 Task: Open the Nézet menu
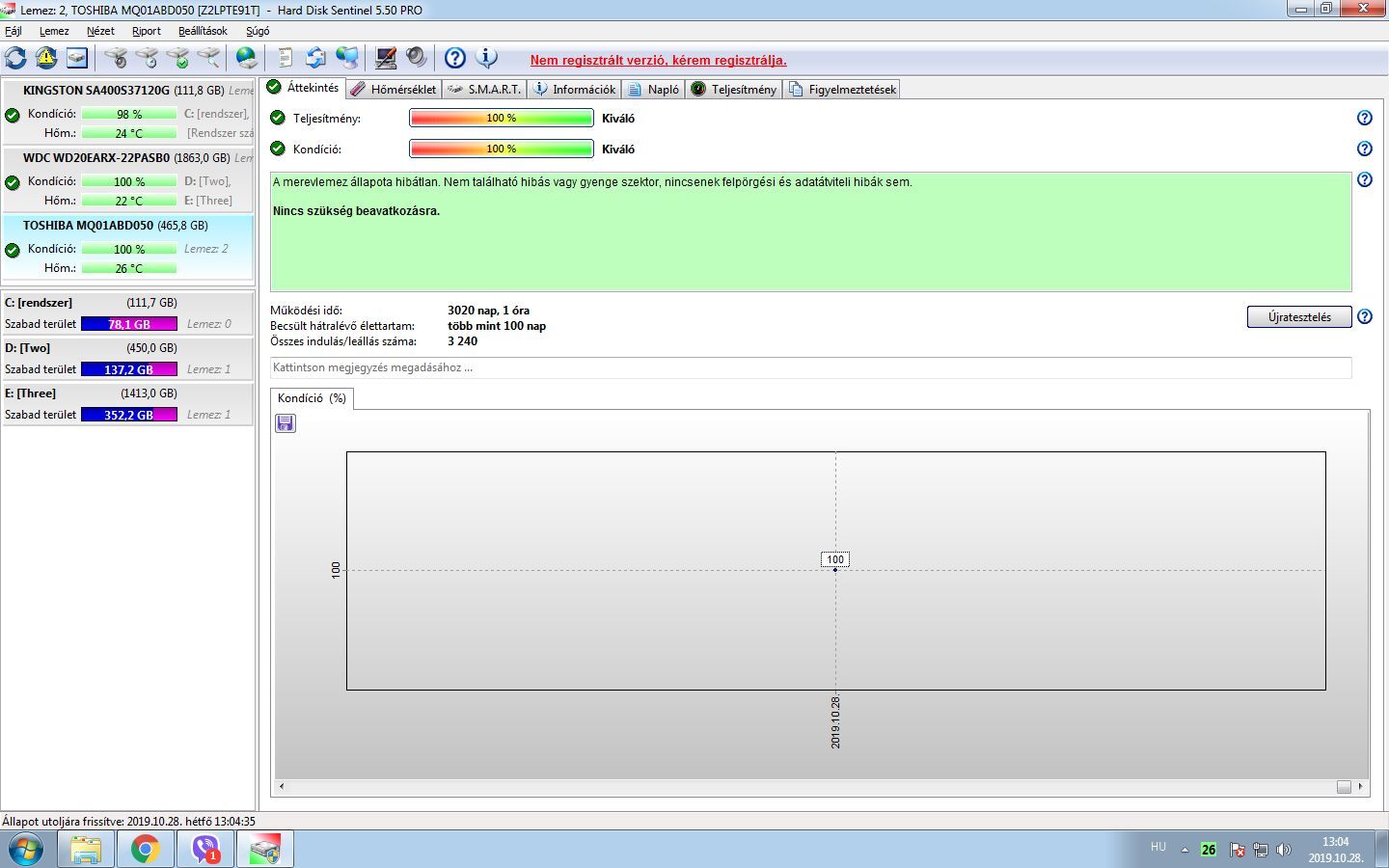100,31
